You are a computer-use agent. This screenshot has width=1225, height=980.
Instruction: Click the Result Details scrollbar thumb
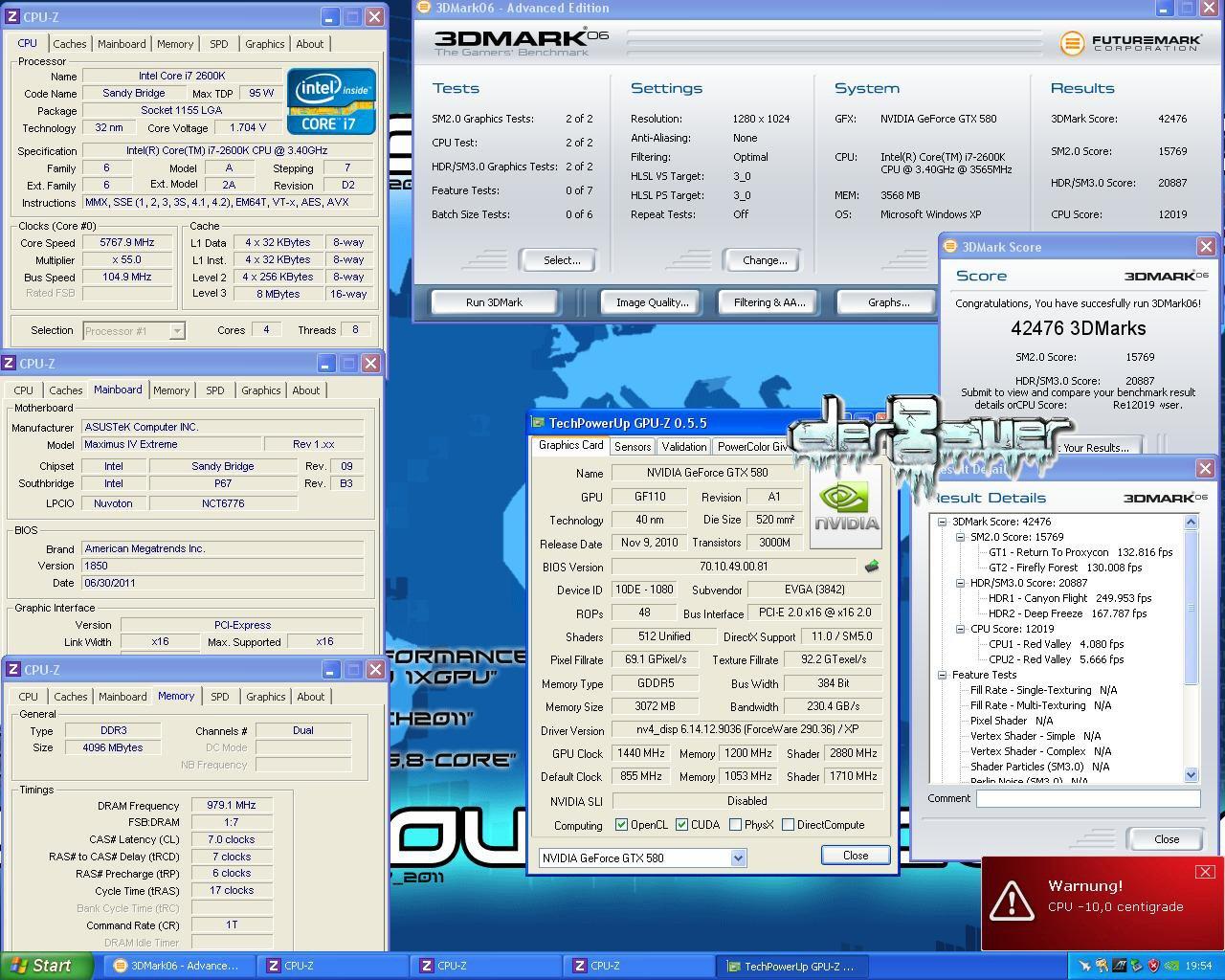click(x=1192, y=607)
